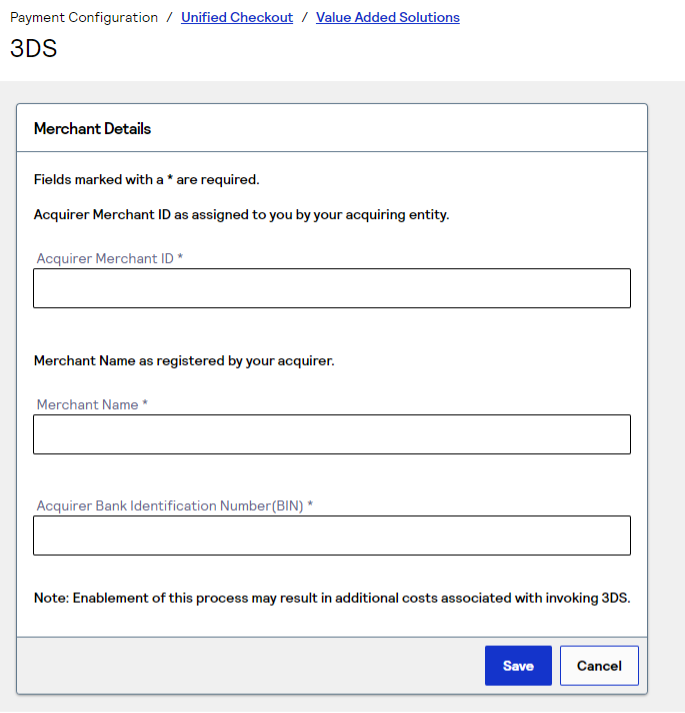Screen dimensions: 685x713
Task: Click the 'Merchant Name as registered by your acquirer' text
Action: tap(184, 361)
